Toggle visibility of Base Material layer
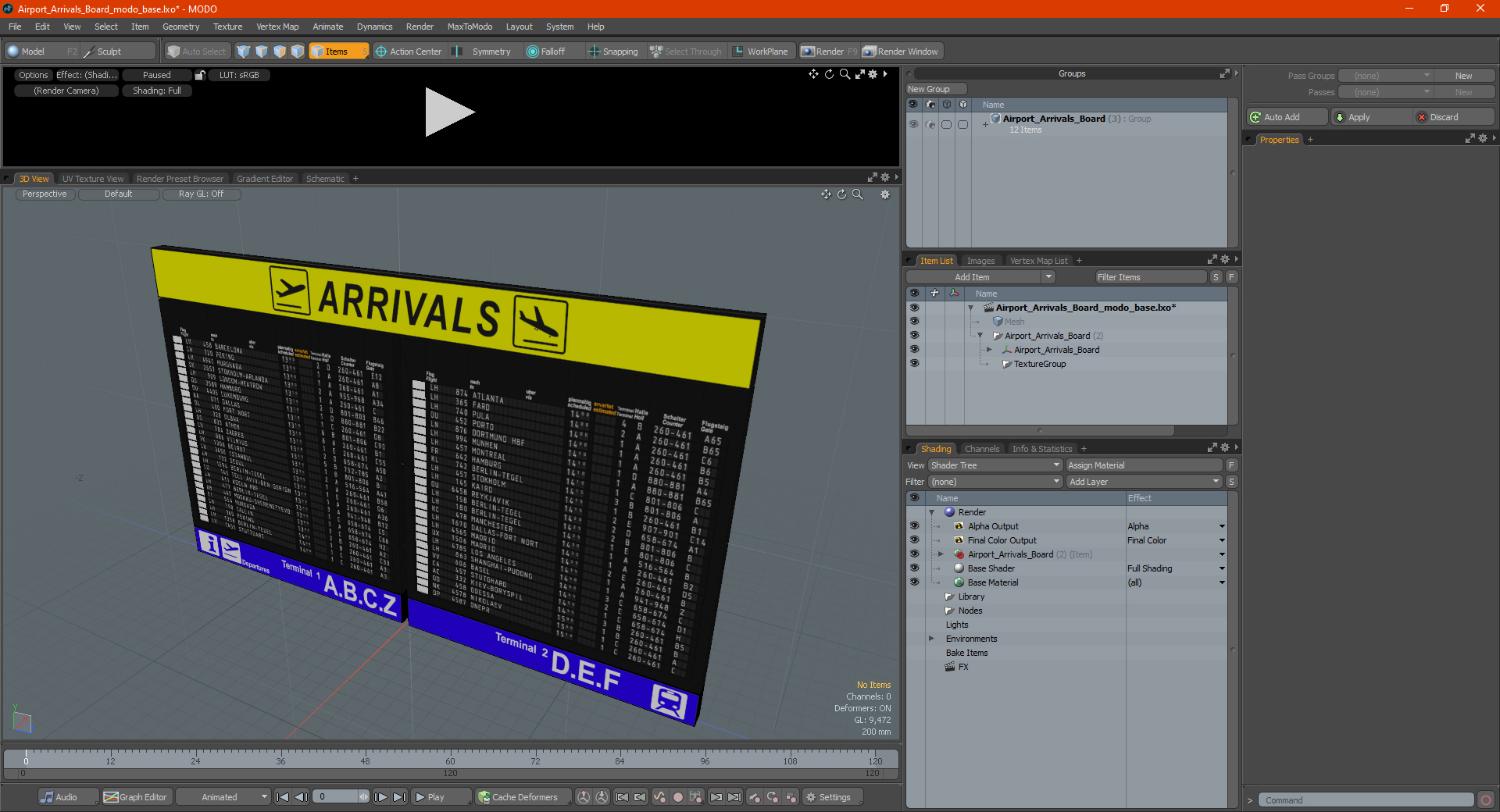 pos(914,582)
